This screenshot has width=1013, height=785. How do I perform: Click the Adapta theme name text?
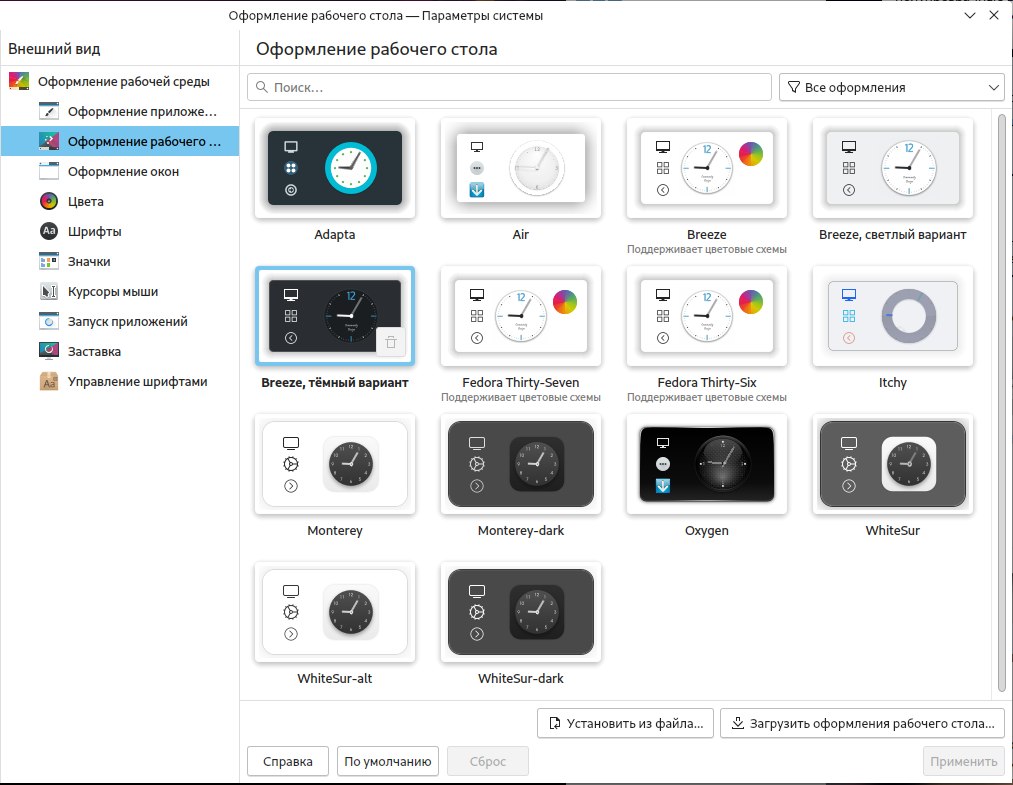point(335,235)
